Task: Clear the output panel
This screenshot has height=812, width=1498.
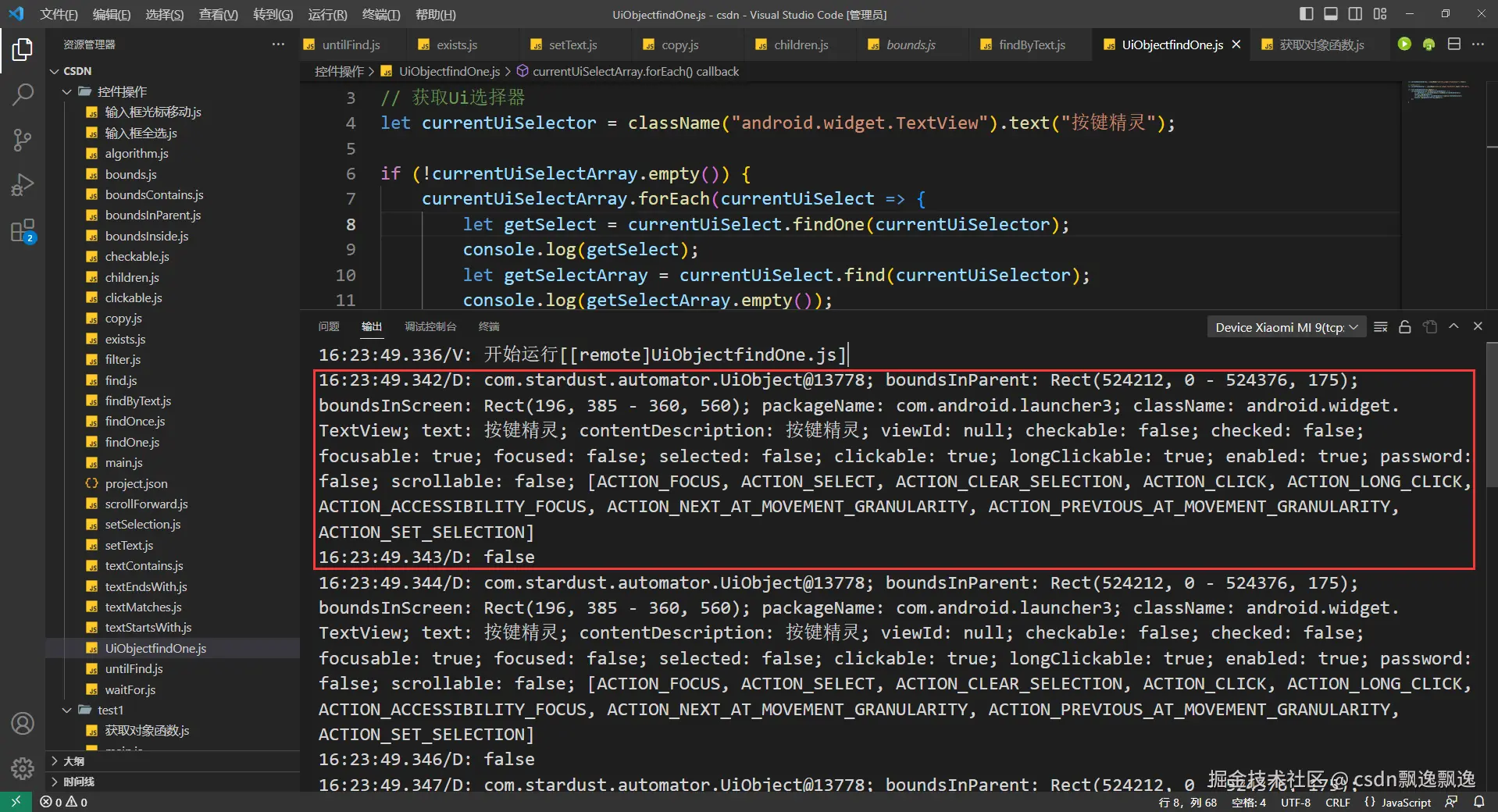Action: point(1380,327)
